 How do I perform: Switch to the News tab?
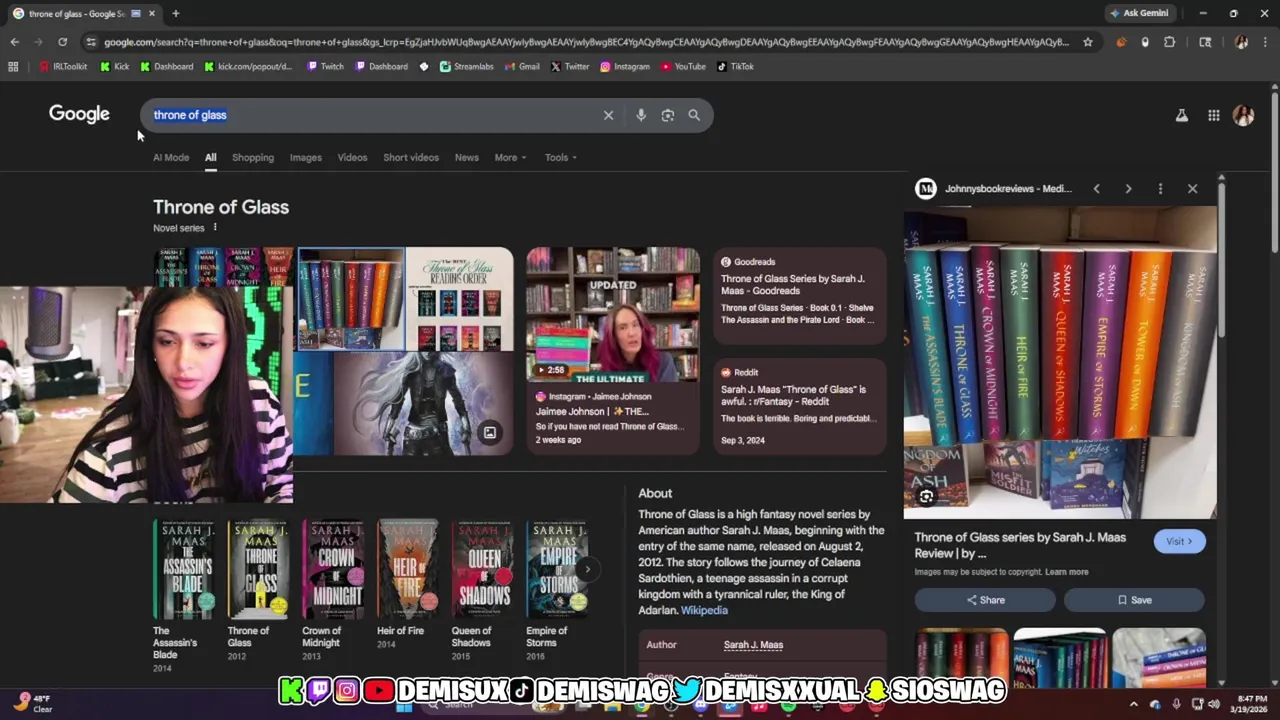[x=467, y=157]
